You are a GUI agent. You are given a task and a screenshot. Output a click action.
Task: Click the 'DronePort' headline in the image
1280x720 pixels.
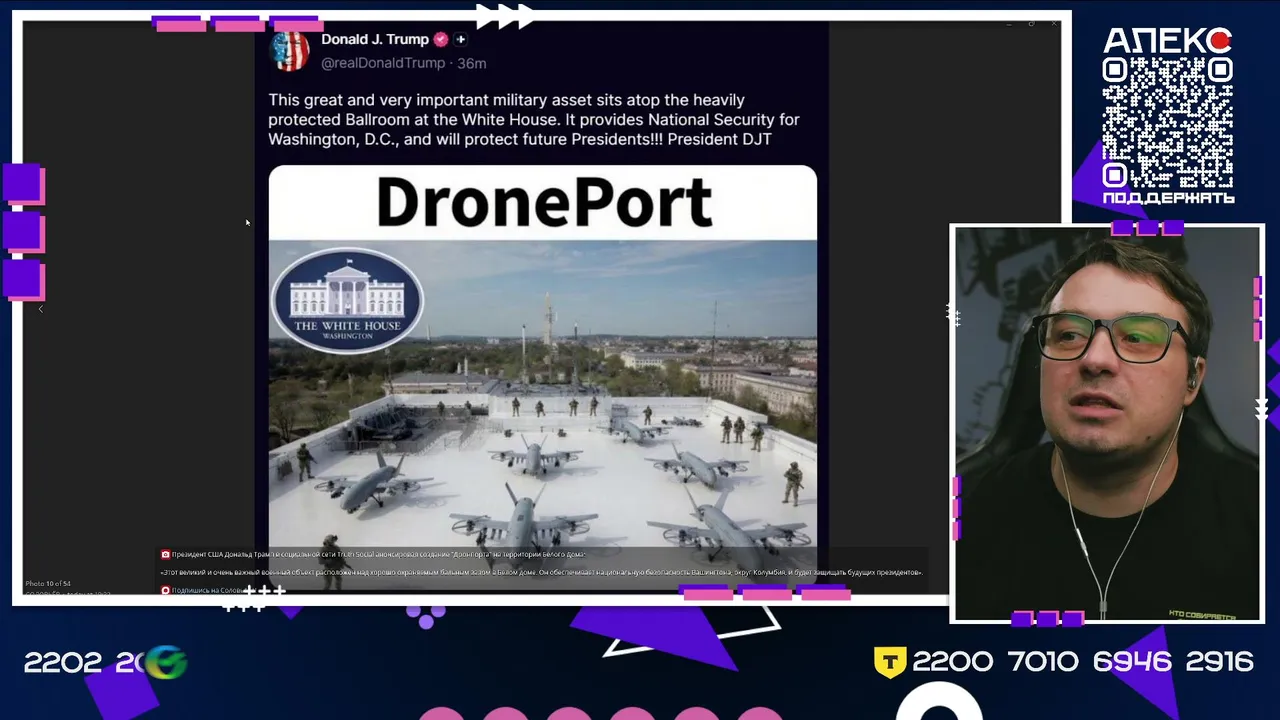click(544, 202)
